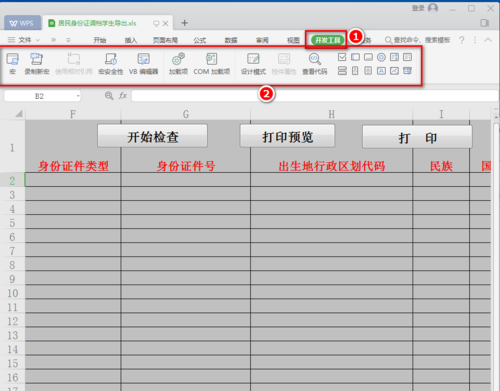
Task: Open COM Add-ins (COM 加载项)
Action: pyautogui.click(x=212, y=63)
